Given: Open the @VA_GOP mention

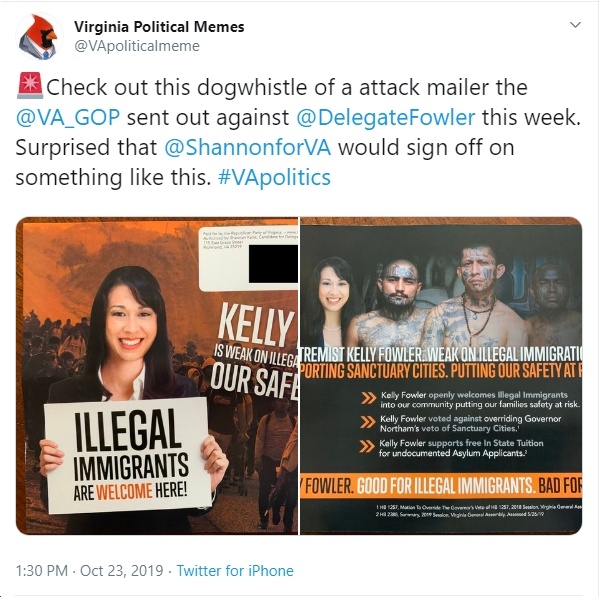Looking at the screenshot, I should [x=68, y=117].
